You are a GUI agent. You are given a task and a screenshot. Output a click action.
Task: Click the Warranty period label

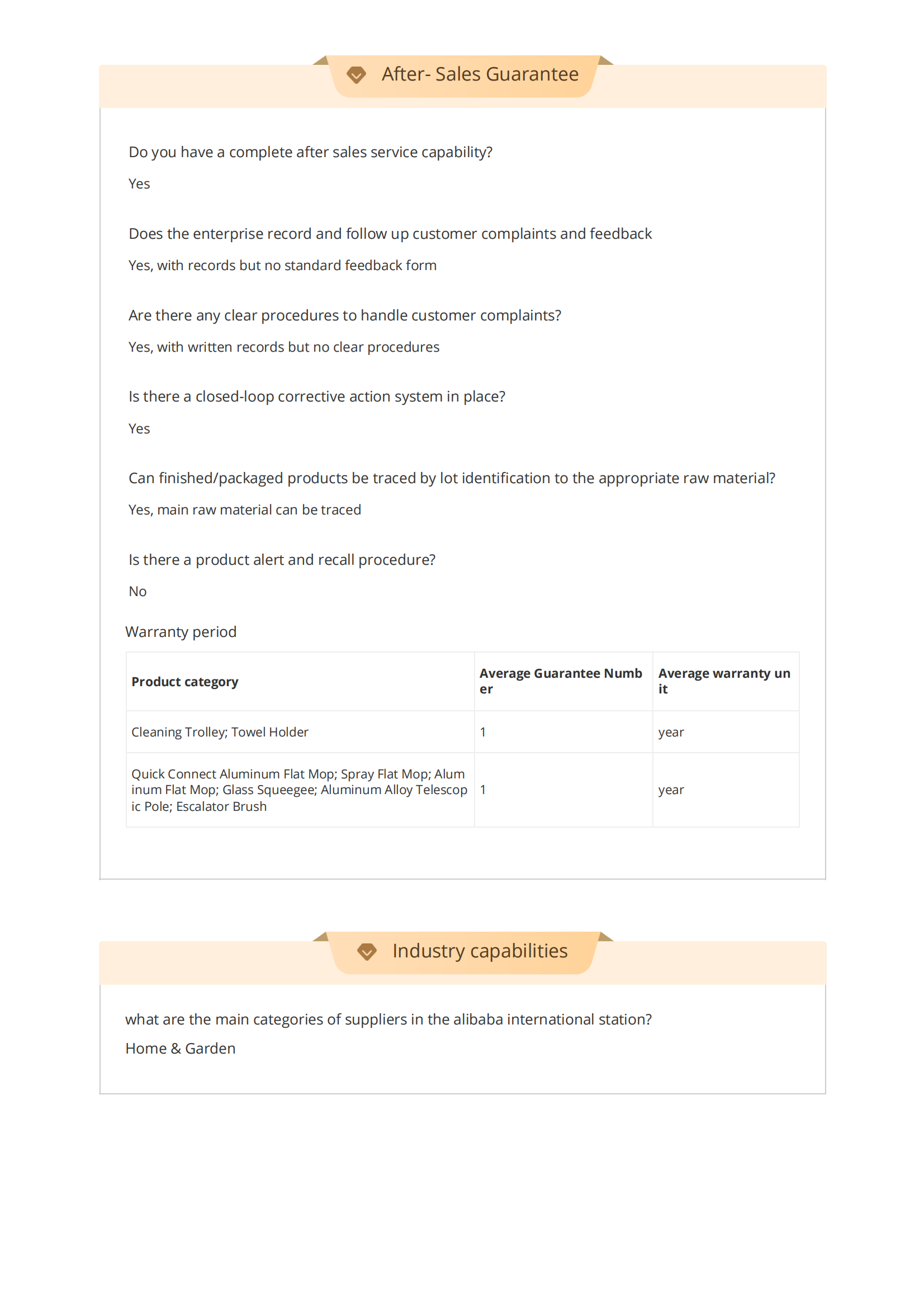(181, 632)
